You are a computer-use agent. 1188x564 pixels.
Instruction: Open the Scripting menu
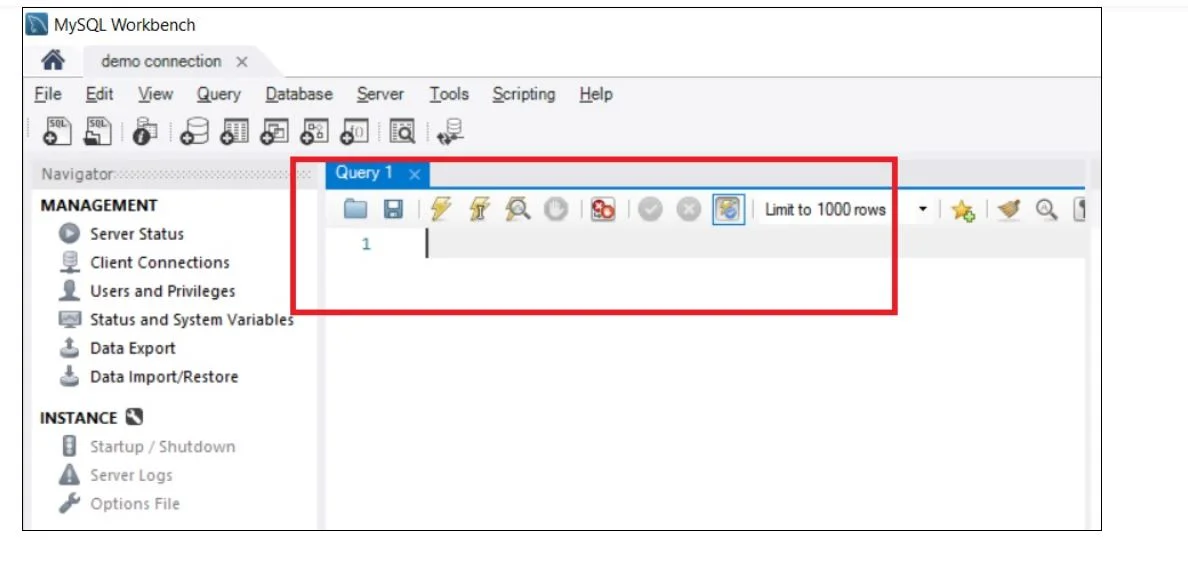tap(524, 94)
